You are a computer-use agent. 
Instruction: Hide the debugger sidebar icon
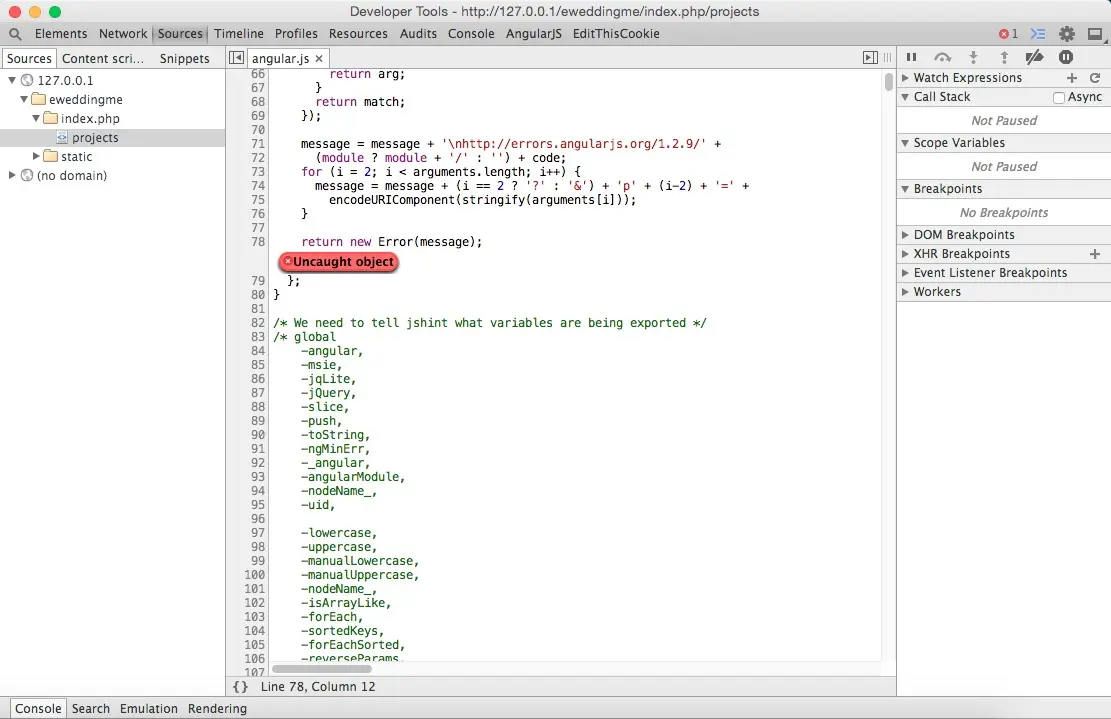(870, 58)
